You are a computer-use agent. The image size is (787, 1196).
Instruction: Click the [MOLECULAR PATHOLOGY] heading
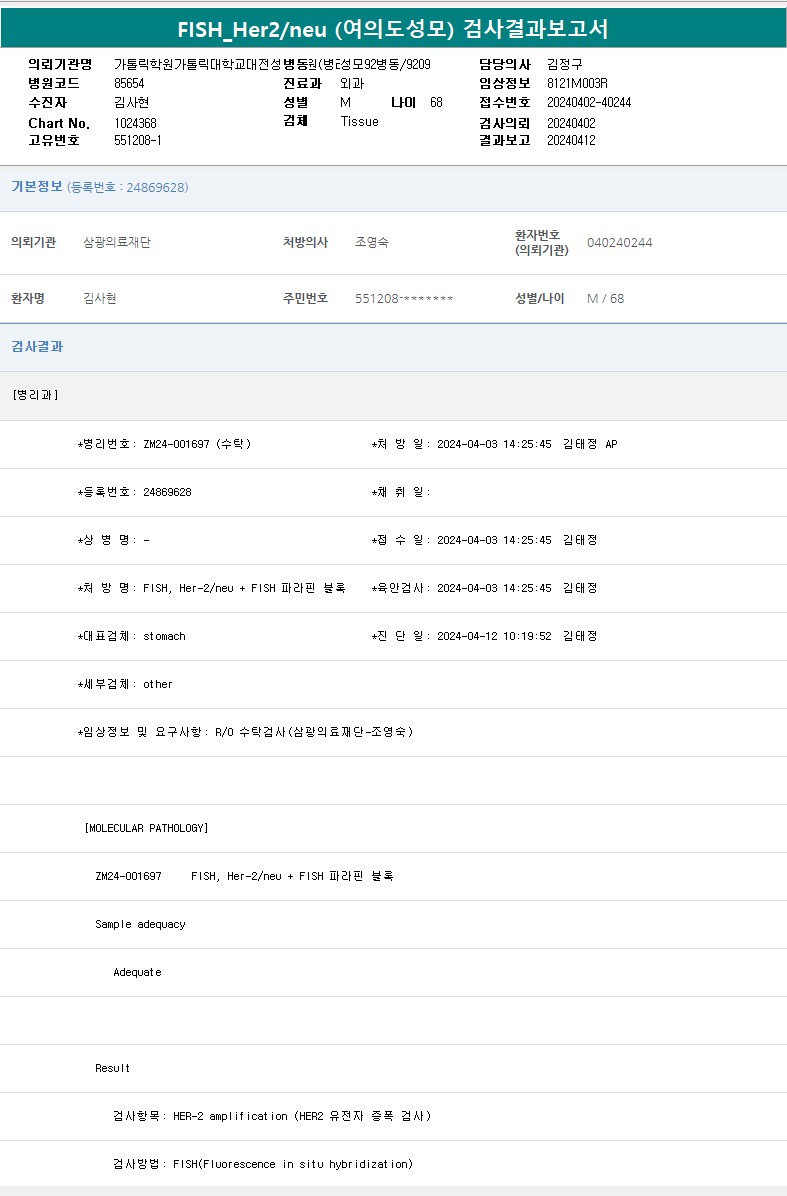click(147, 828)
